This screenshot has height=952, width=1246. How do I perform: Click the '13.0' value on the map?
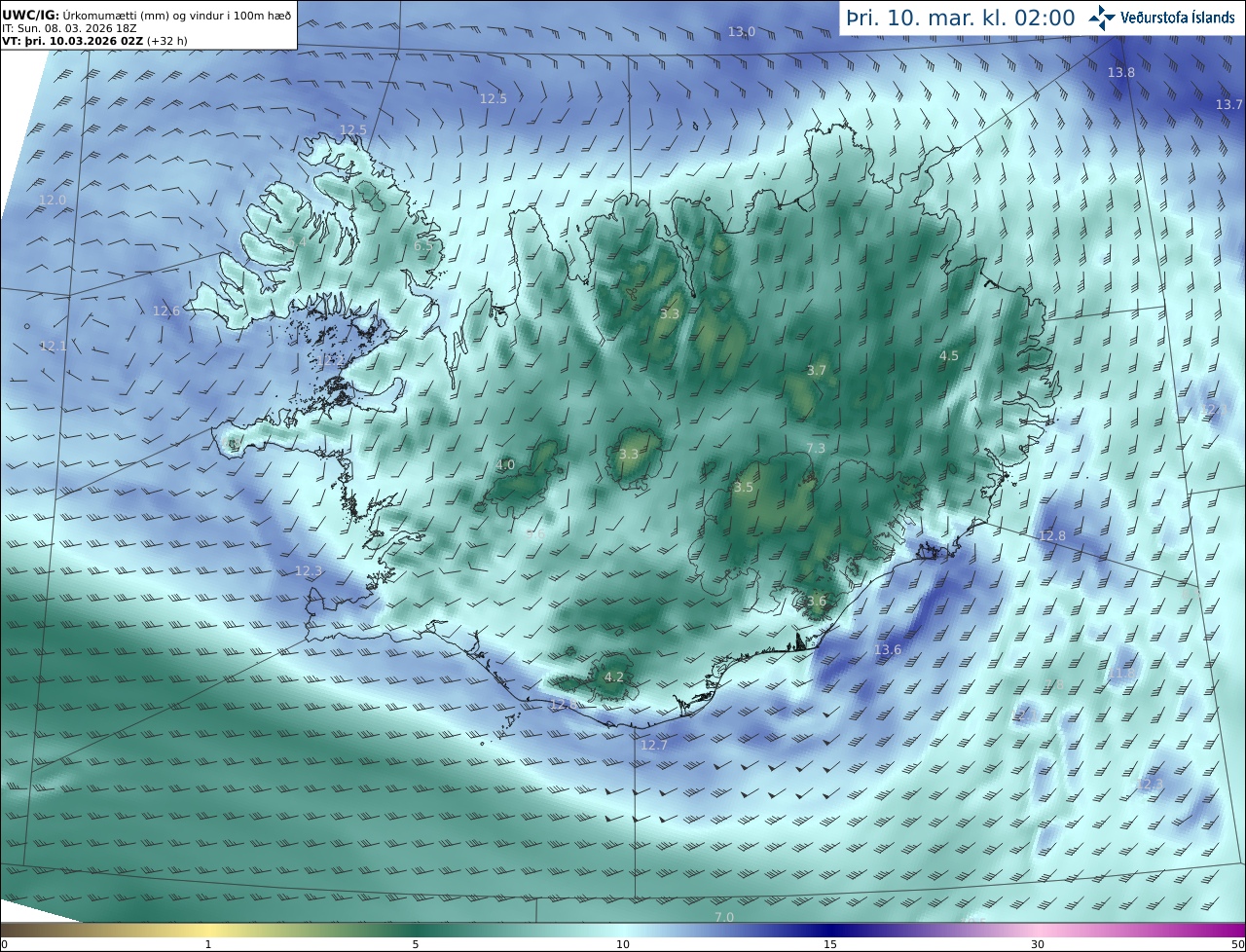(x=742, y=32)
